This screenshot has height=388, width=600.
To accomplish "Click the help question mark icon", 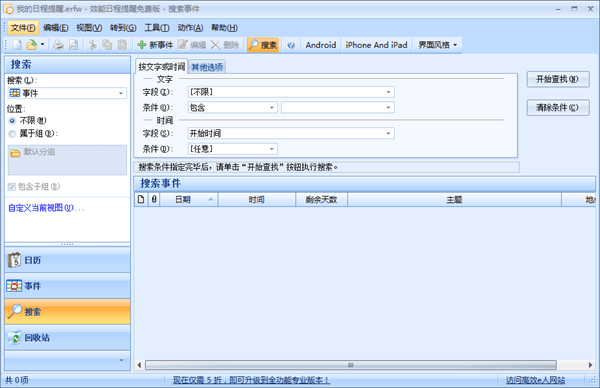I will coord(291,45).
